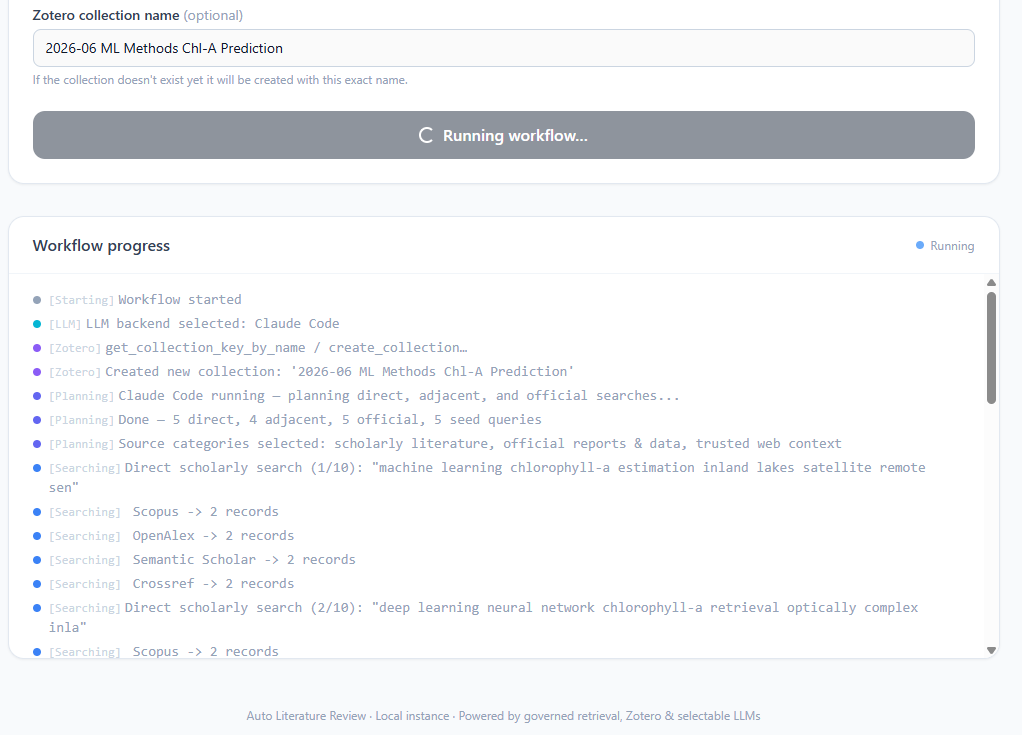The image size is (1022, 735).
Task: Click the gray dot beside Workflow started
Action: (x=37, y=300)
